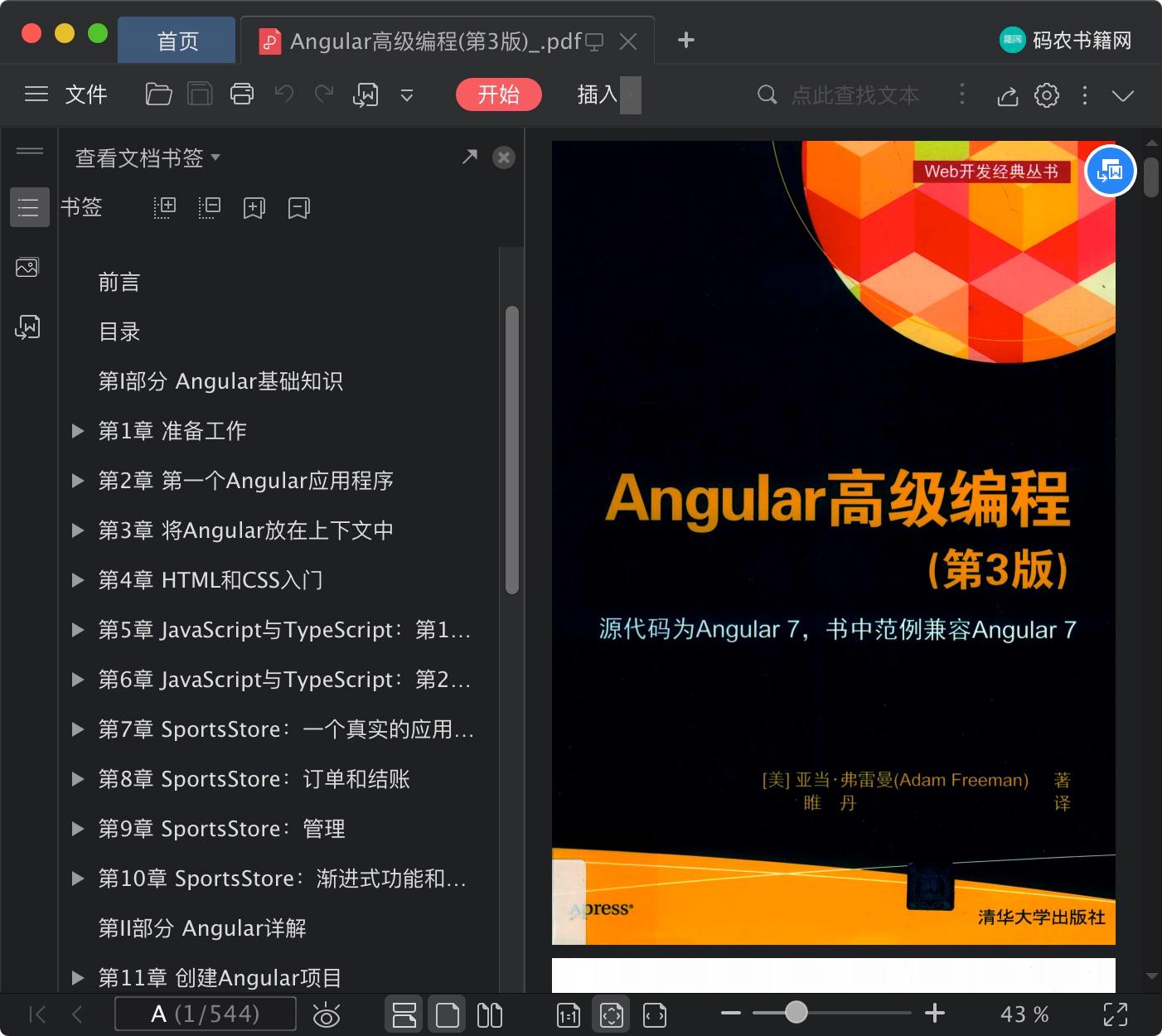Click the open folder icon

pos(158,94)
